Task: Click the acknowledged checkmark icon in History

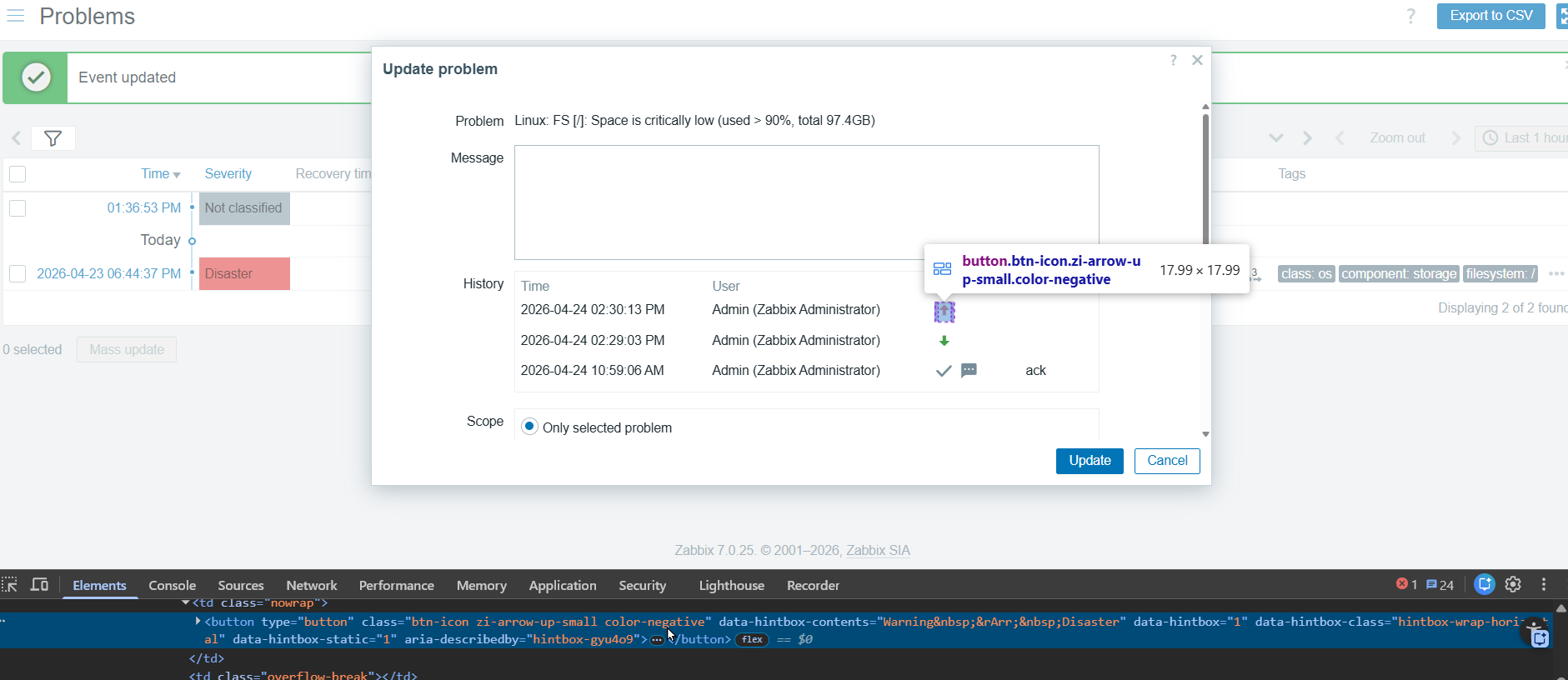Action: tap(944, 371)
